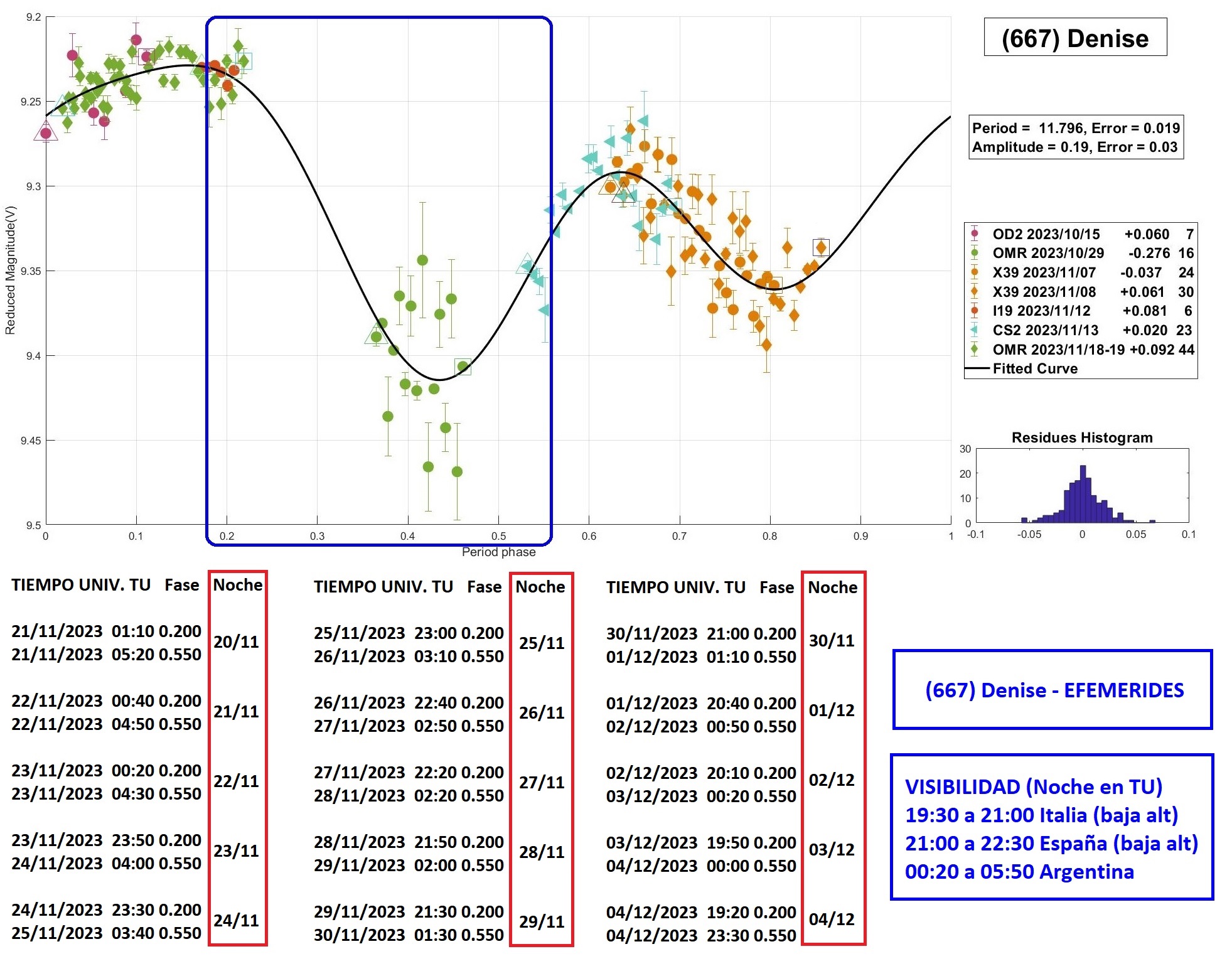Click the 'Period phase' axis label
This screenshot has height=976, width=1232.
pos(498,552)
